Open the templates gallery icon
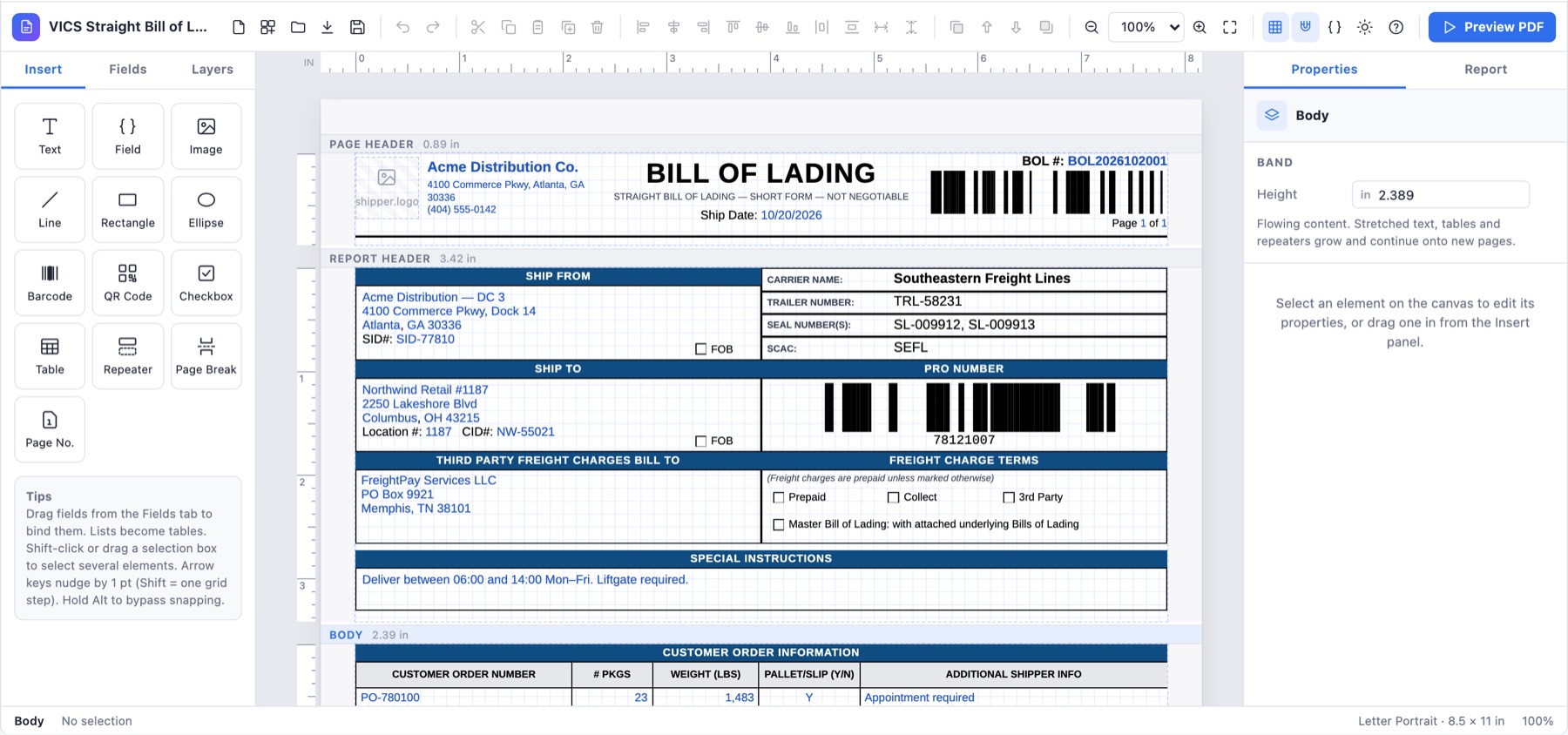The width and height of the screenshot is (1568, 735). click(267, 27)
